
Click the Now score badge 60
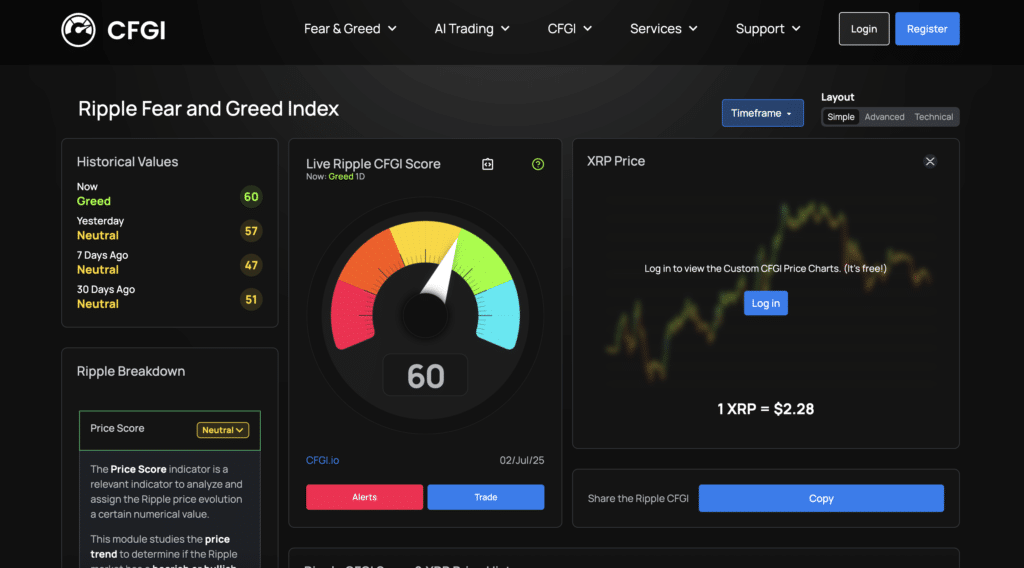point(251,197)
